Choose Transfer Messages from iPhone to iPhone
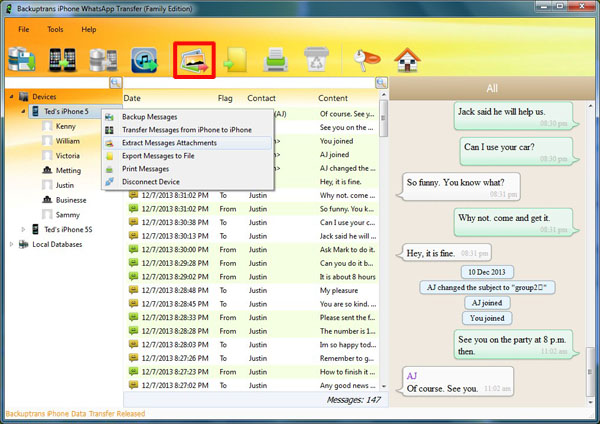Image resolution: width=600 pixels, height=424 pixels. pos(188,130)
